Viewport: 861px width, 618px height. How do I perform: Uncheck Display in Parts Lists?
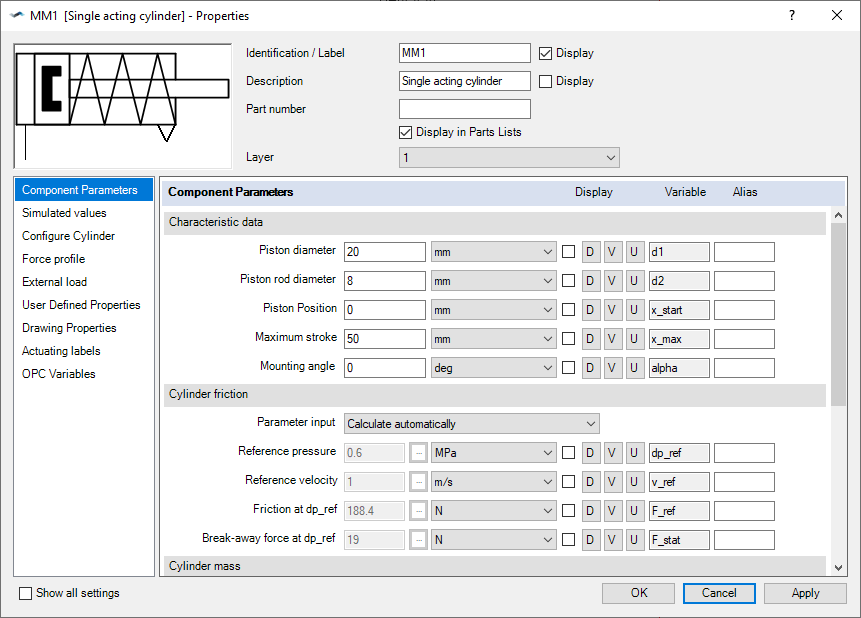coord(406,131)
